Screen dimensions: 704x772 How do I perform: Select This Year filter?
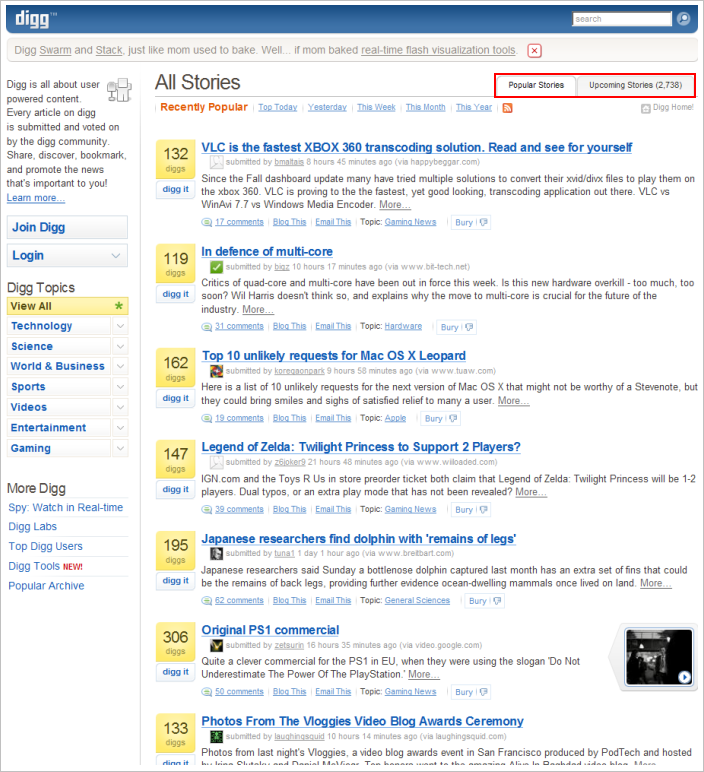pos(474,107)
